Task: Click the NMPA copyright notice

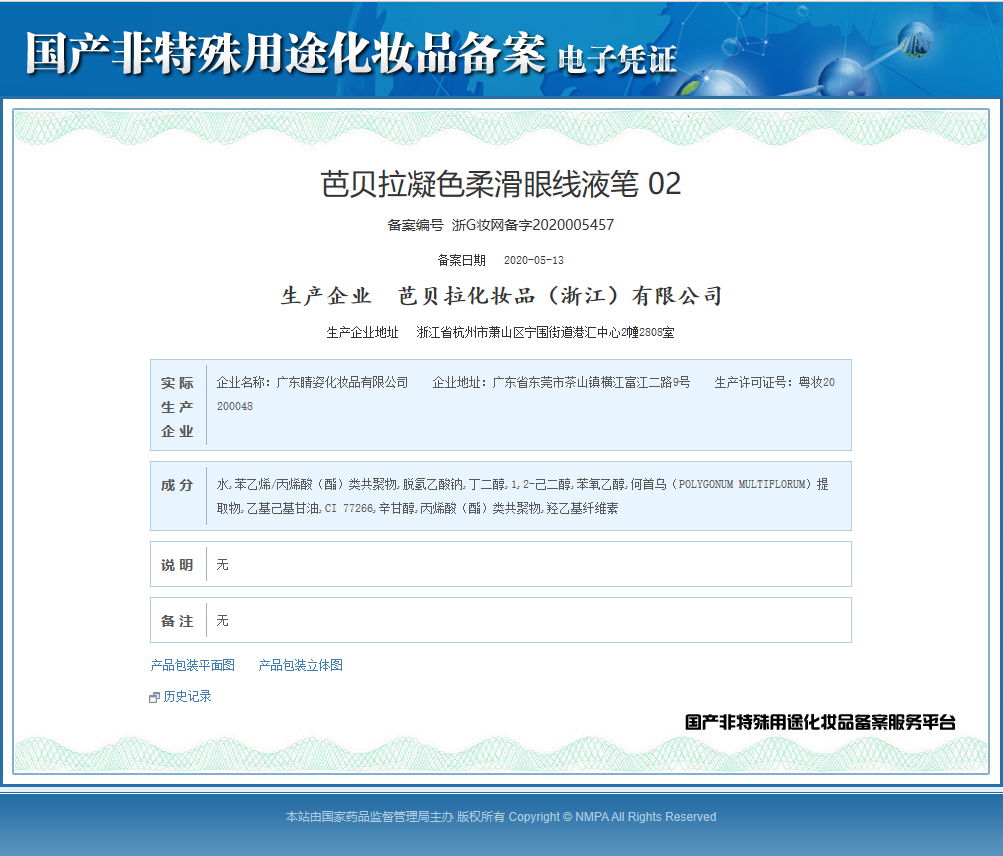Action: [x=501, y=817]
